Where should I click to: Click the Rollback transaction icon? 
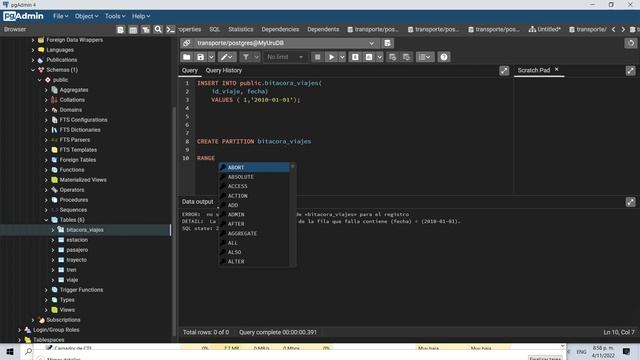tap(406, 57)
